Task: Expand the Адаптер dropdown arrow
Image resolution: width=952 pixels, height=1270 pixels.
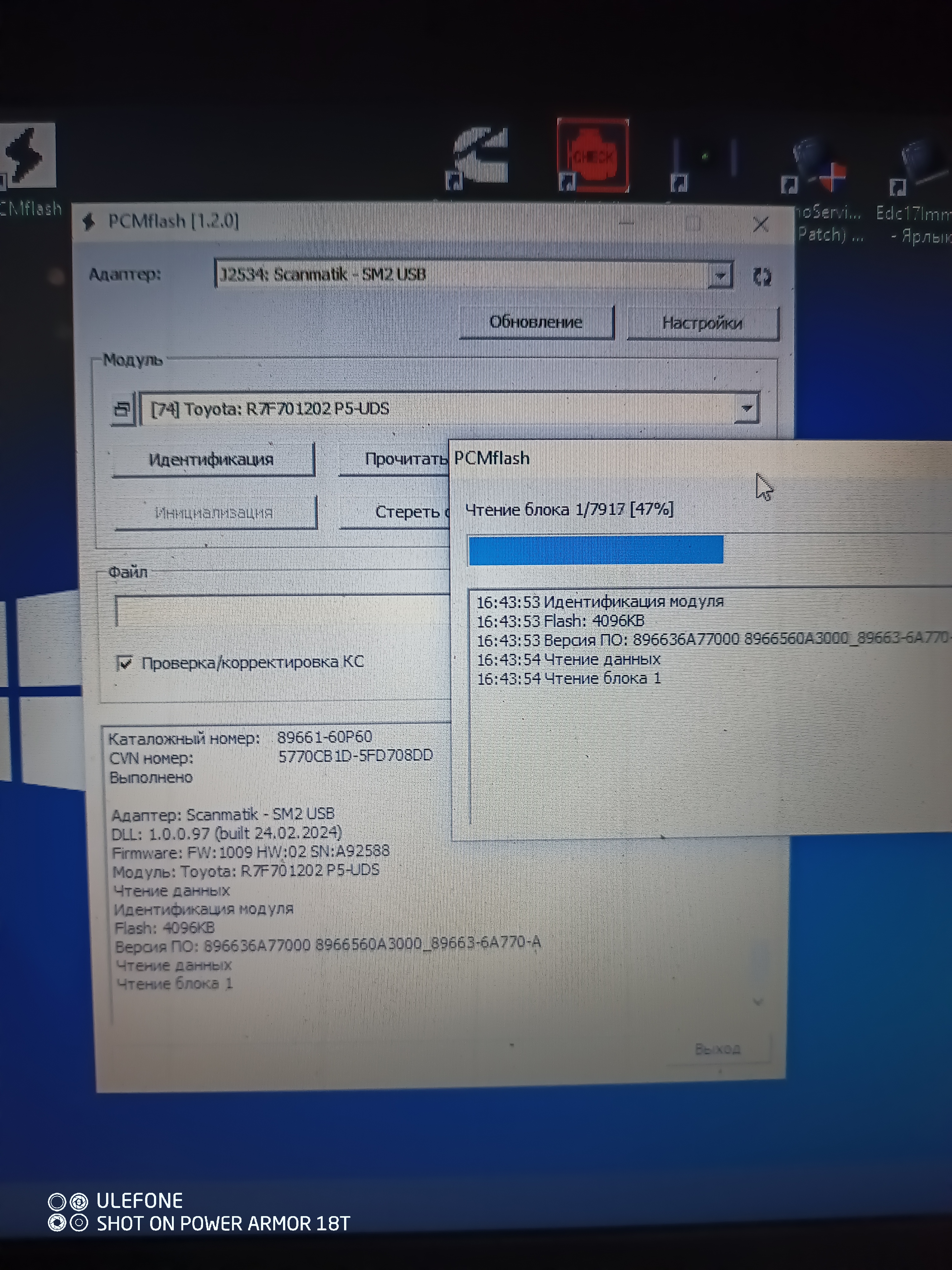Action: point(720,276)
